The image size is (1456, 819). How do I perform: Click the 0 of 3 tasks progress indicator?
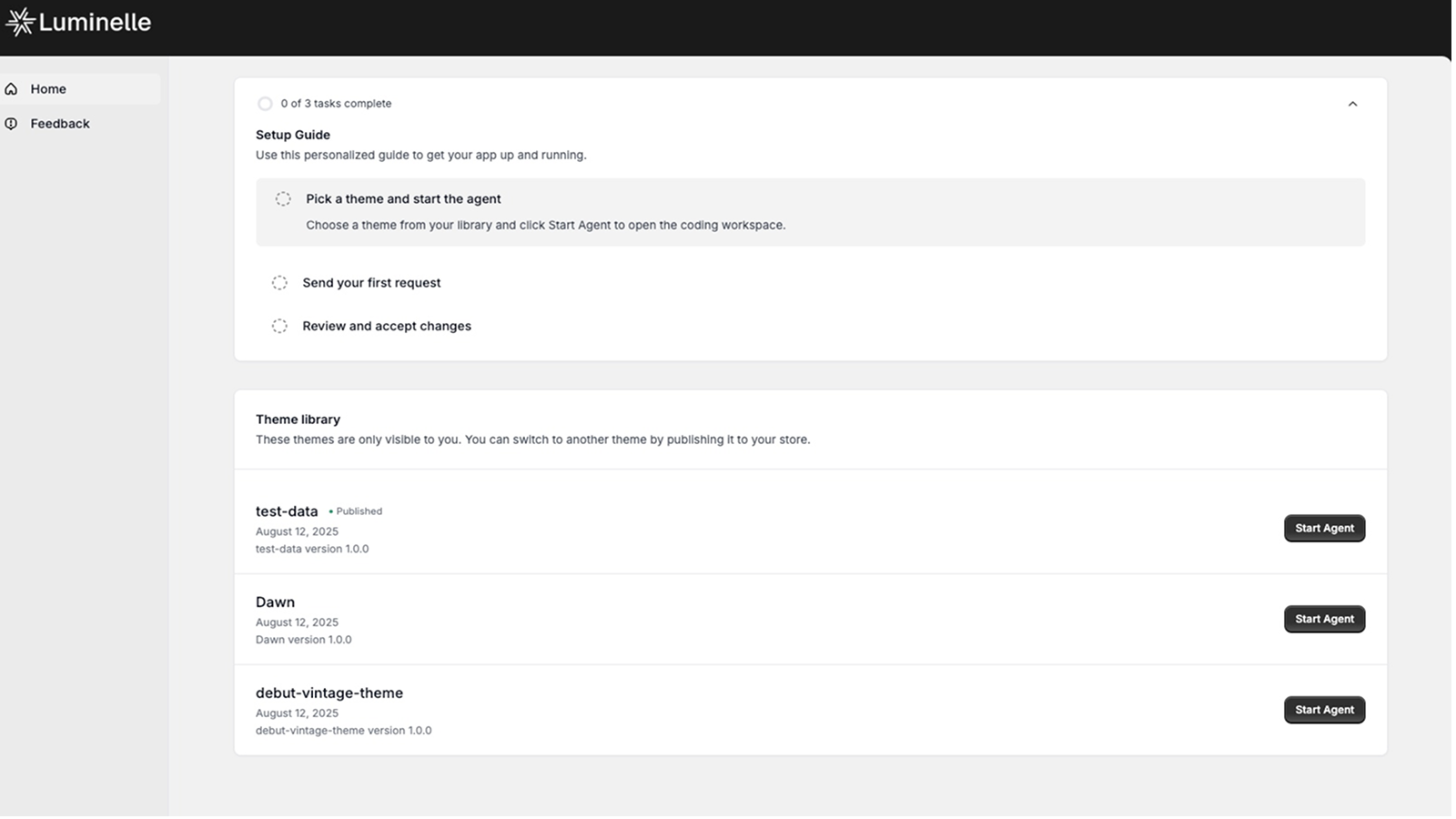(x=336, y=104)
